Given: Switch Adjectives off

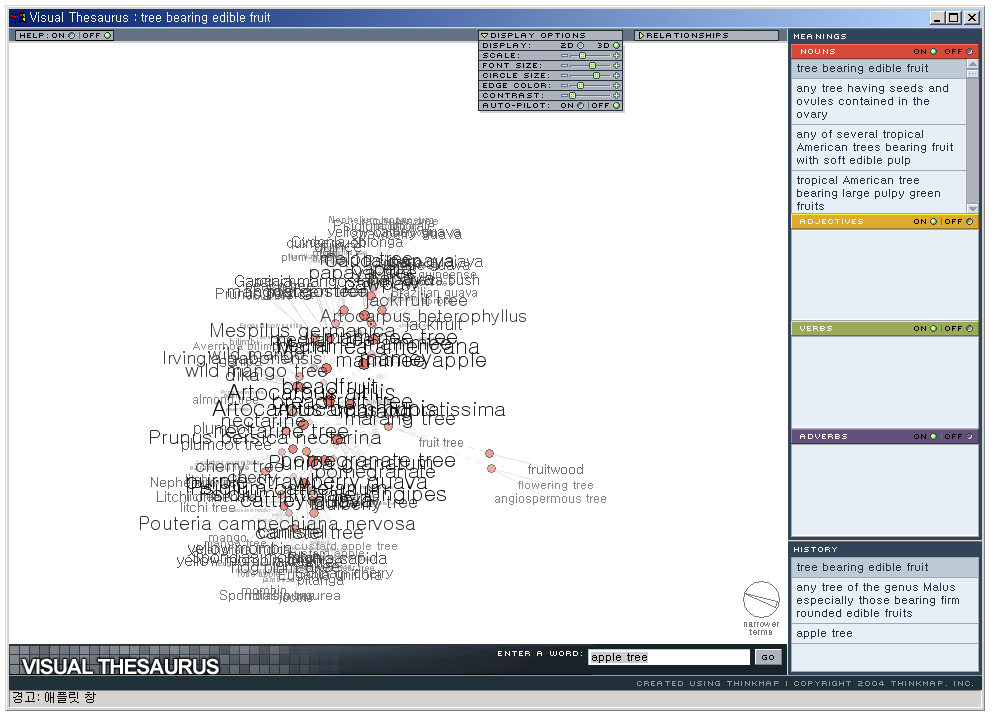Looking at the screenshot, I should [969, 222].
